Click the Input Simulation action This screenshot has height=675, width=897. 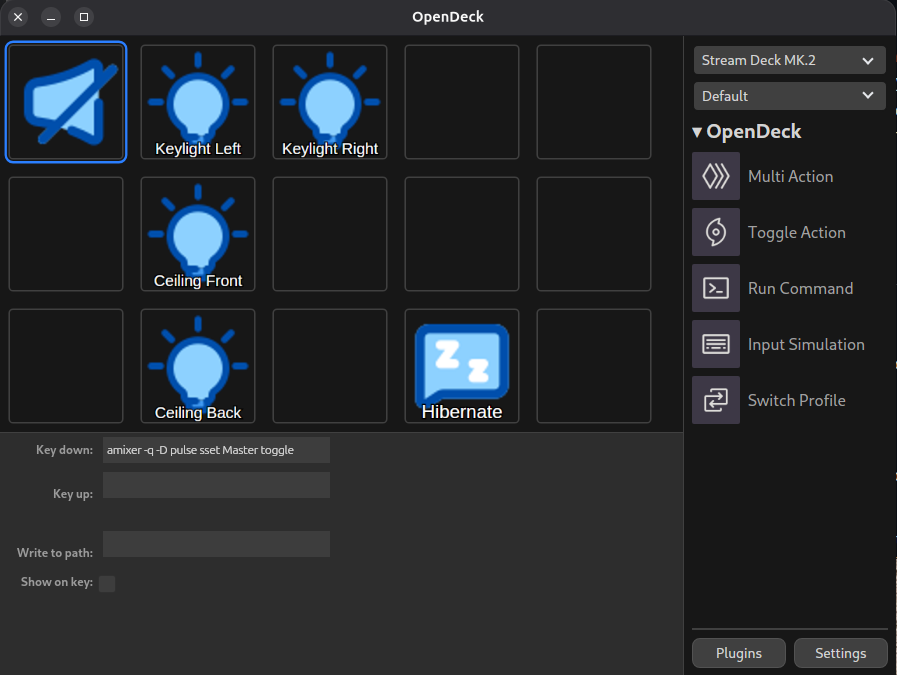pos(715,344)
